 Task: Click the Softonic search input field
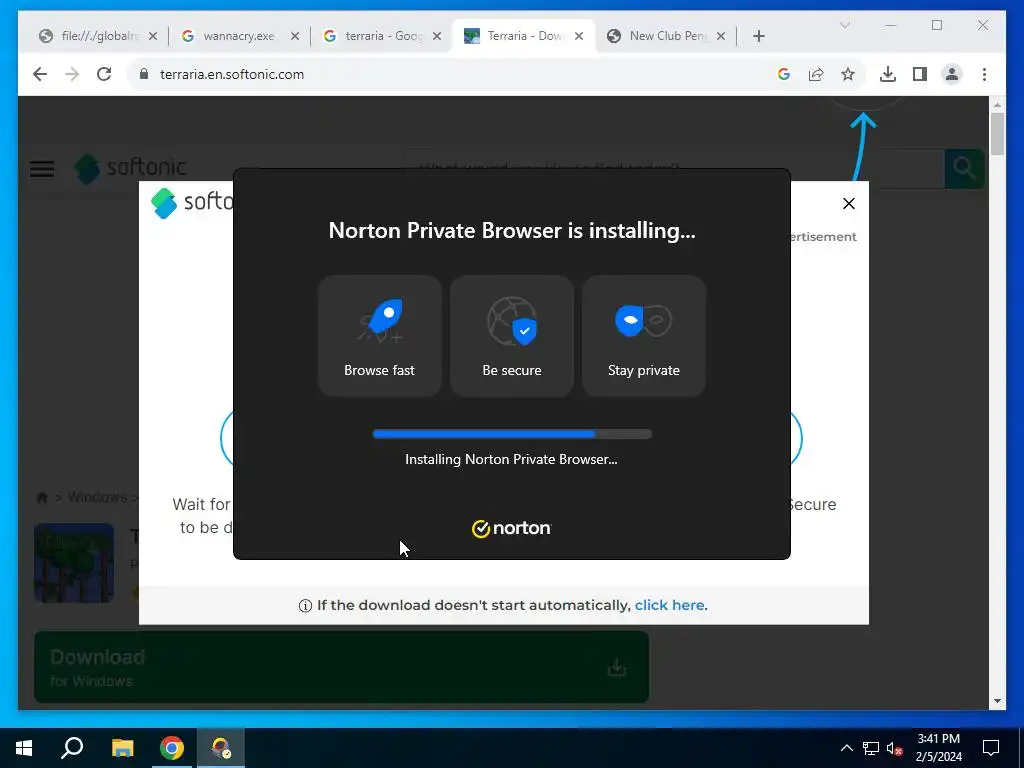(673, 168)
